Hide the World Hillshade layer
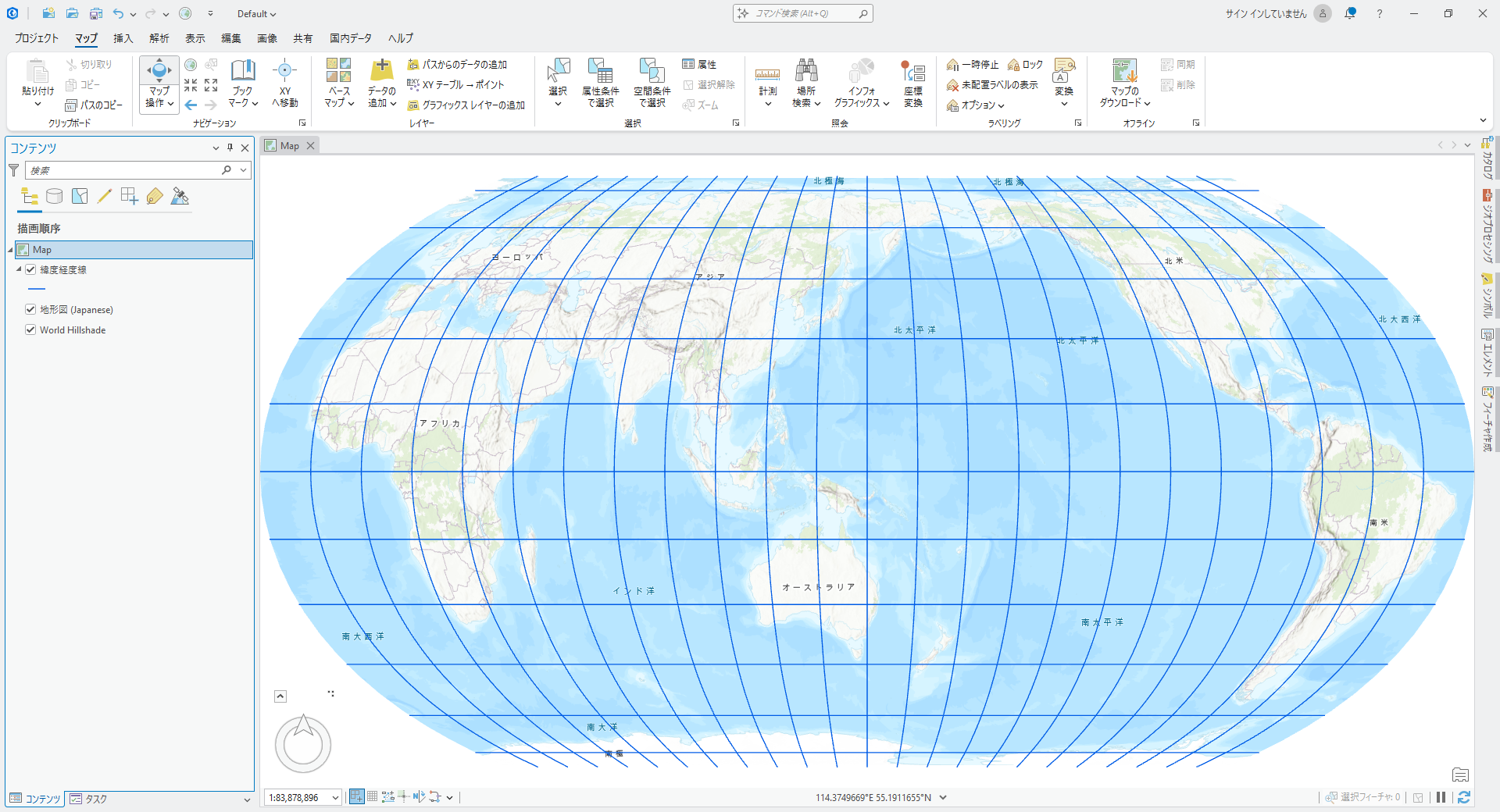Viewport: 1500px width, 812px height. coord(30,330)
